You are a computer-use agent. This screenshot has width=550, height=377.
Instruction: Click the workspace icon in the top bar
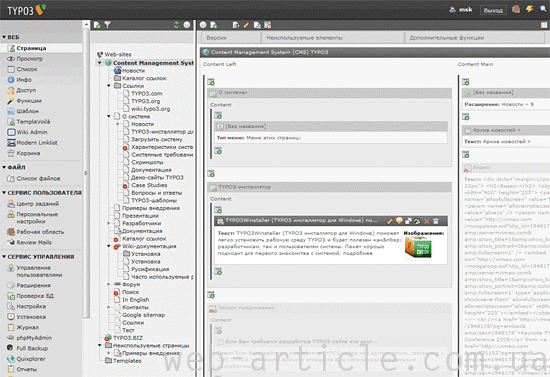516,9
